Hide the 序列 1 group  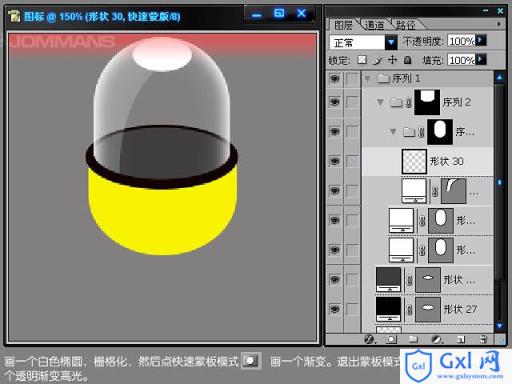tap(335, 79)
